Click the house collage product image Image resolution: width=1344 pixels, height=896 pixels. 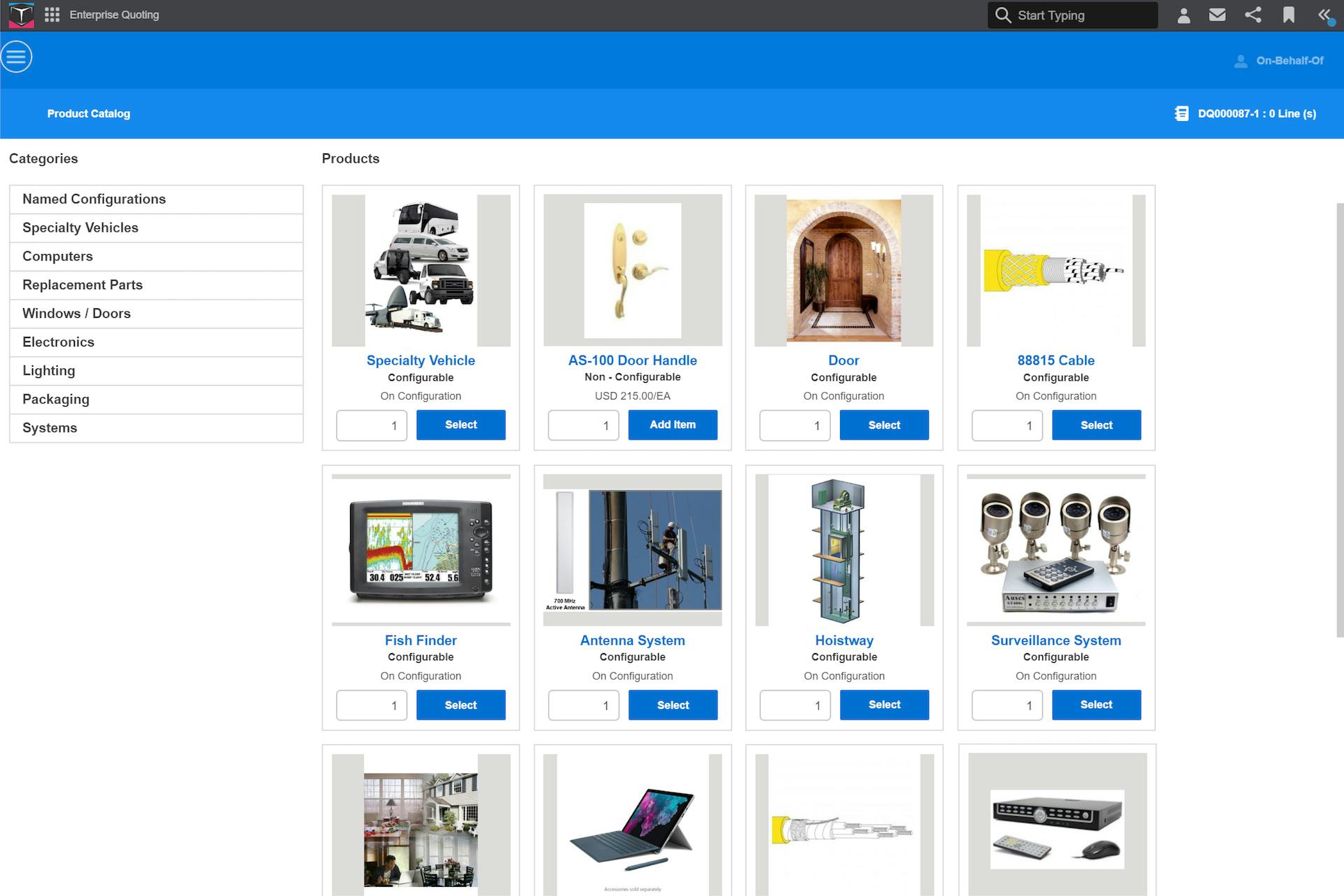[421, 825]
